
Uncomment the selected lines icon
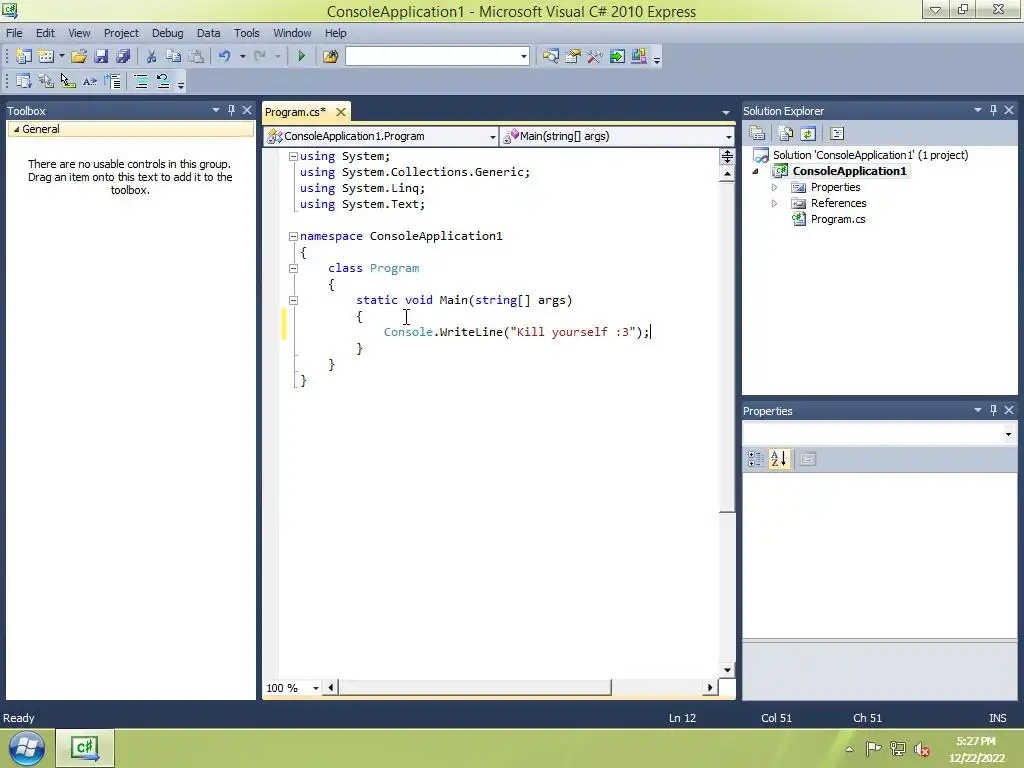pos(163,82)
